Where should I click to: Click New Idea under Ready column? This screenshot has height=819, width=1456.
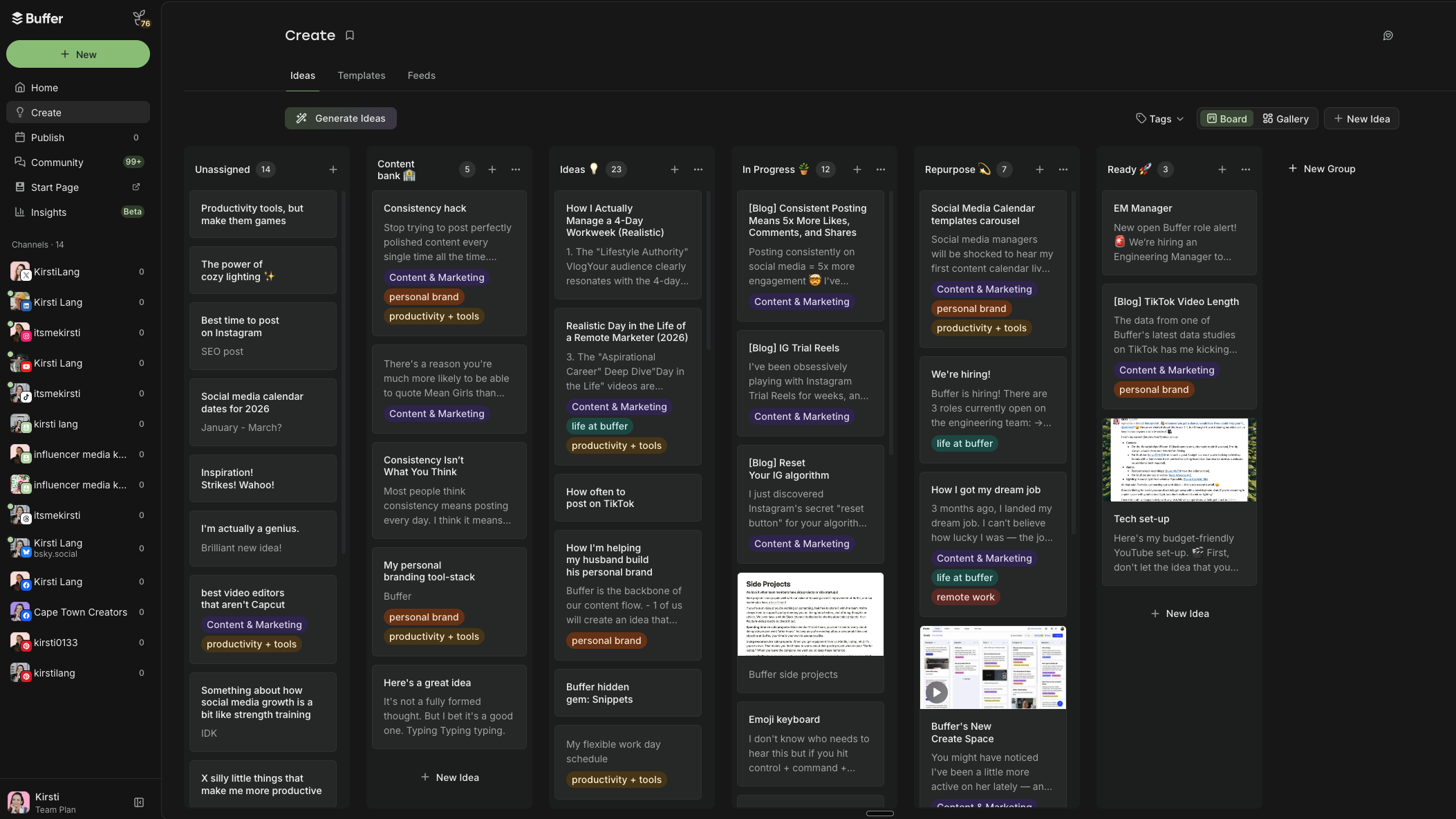(x=1179, y=614)
